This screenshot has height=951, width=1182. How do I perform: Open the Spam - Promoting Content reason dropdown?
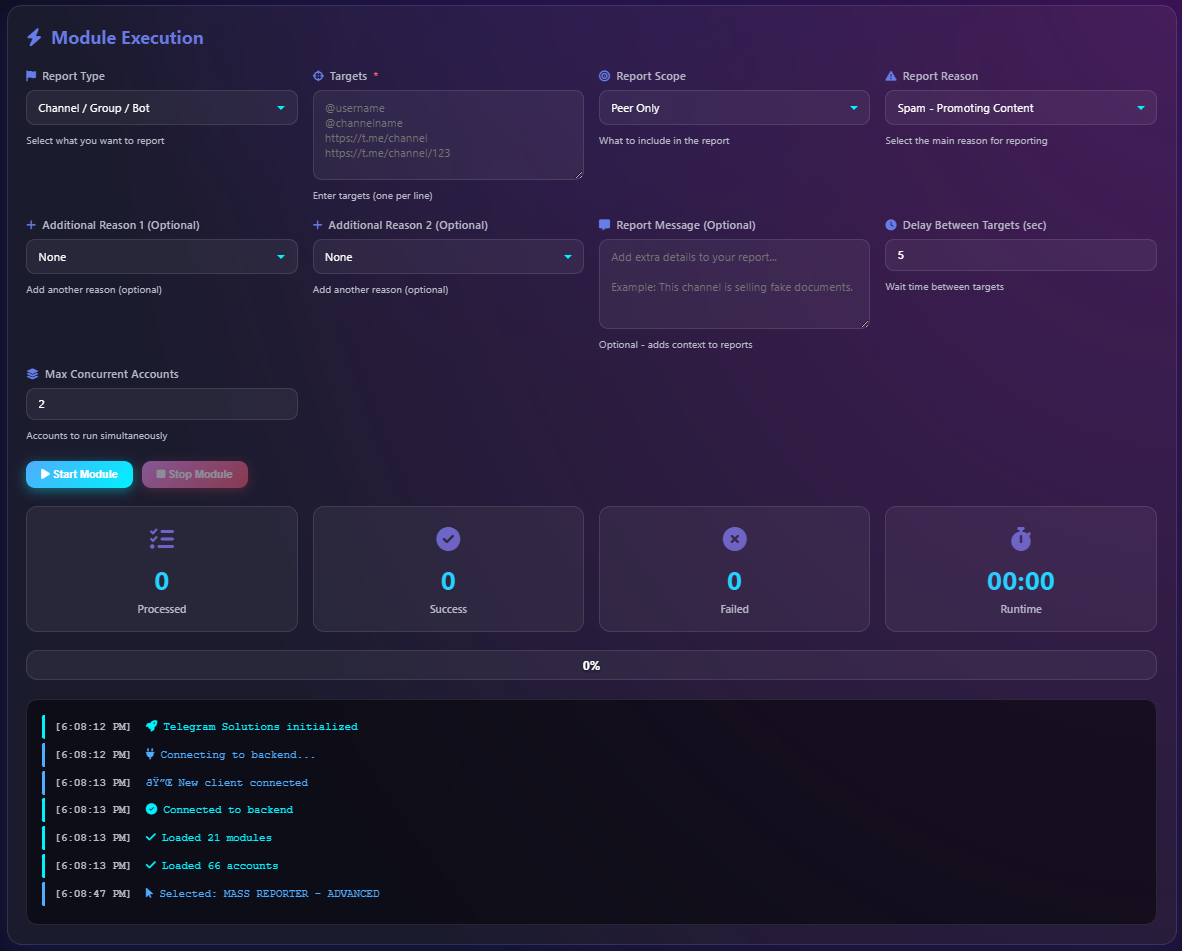[1020, 107]
